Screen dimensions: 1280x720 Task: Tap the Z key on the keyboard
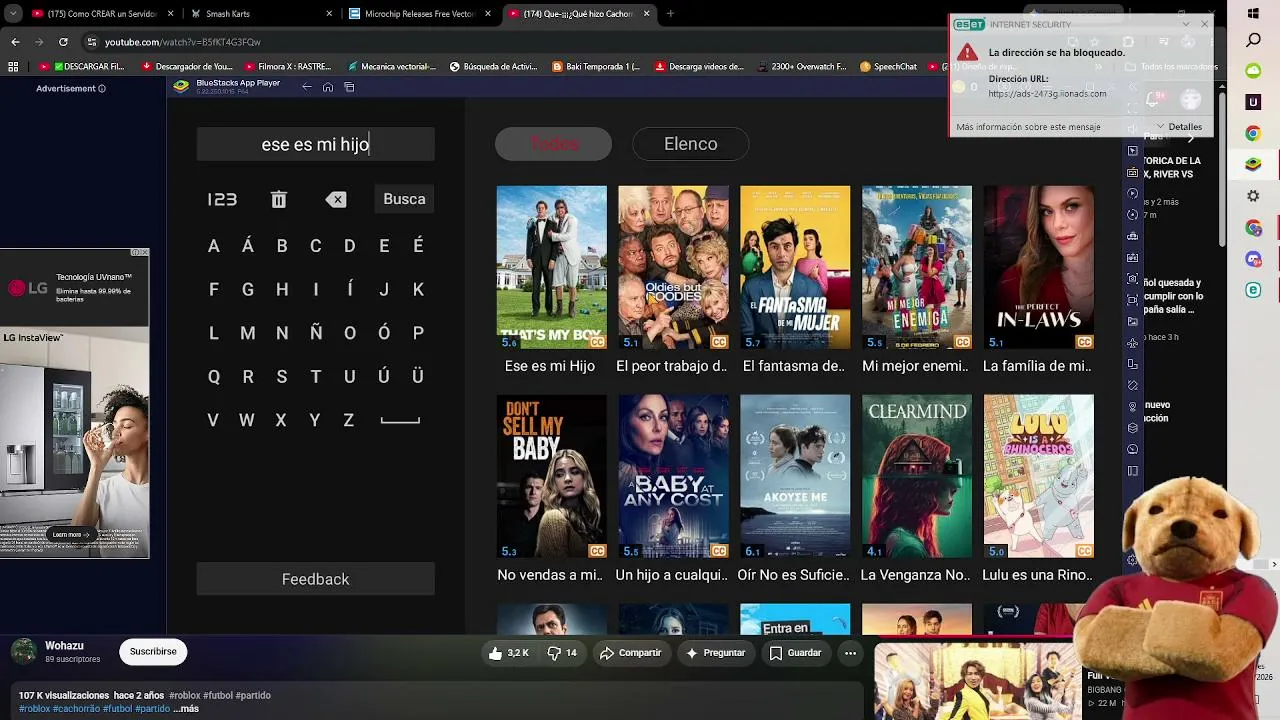pyautogui.click(x=349, y=421)
